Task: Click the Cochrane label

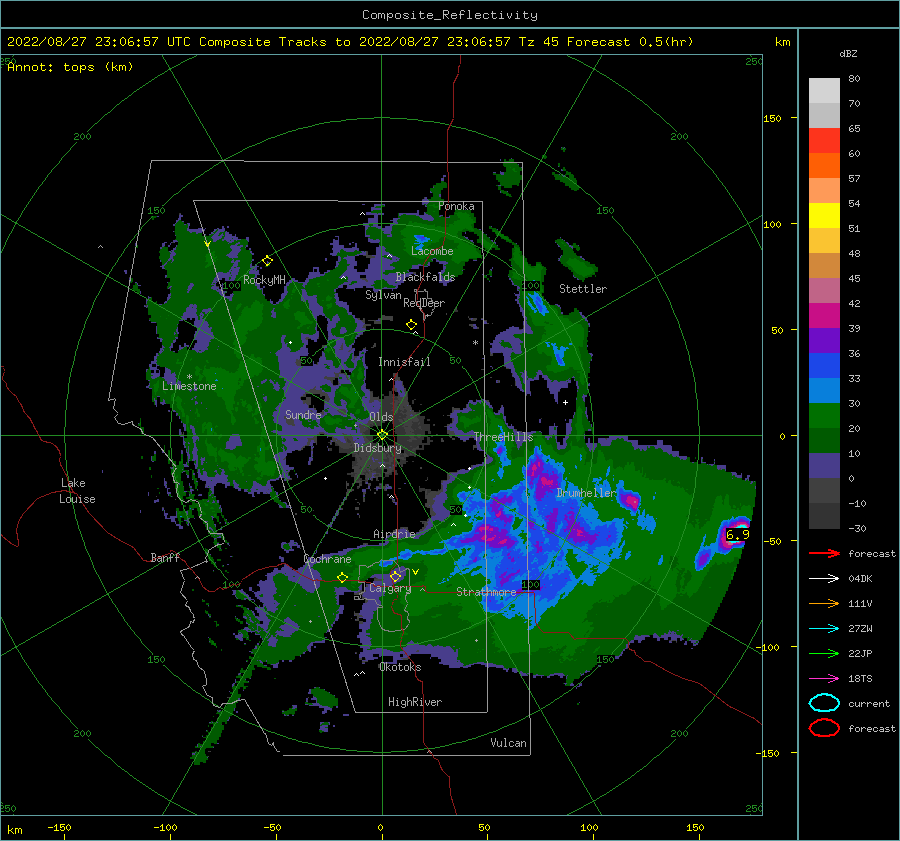Action: click(x=327, y=559)
